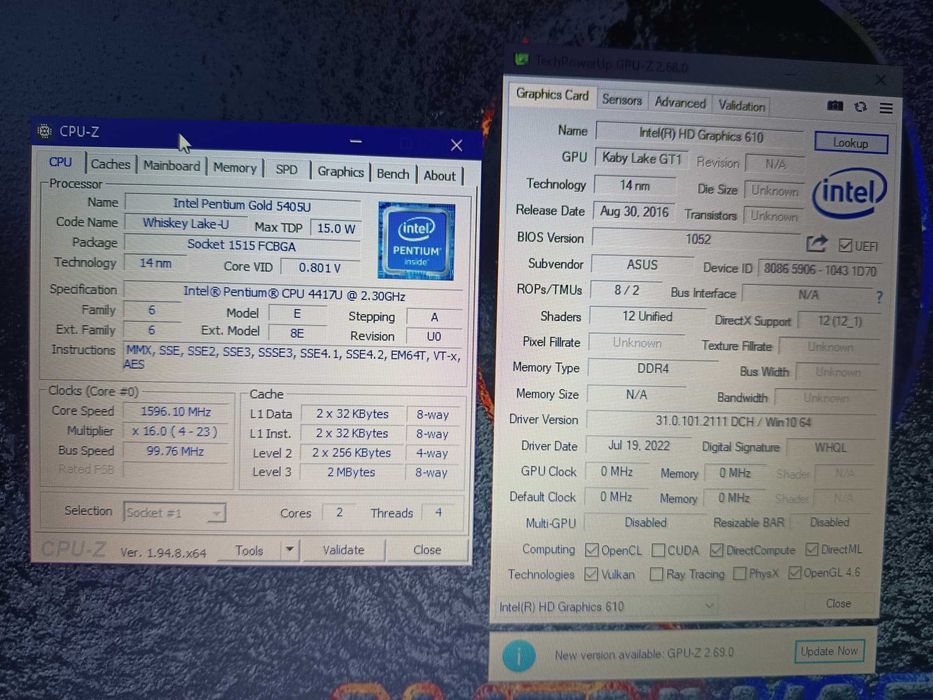Click the Socket 1515 FCBGA package value
933x700 pixels.
tap(242, 245)
